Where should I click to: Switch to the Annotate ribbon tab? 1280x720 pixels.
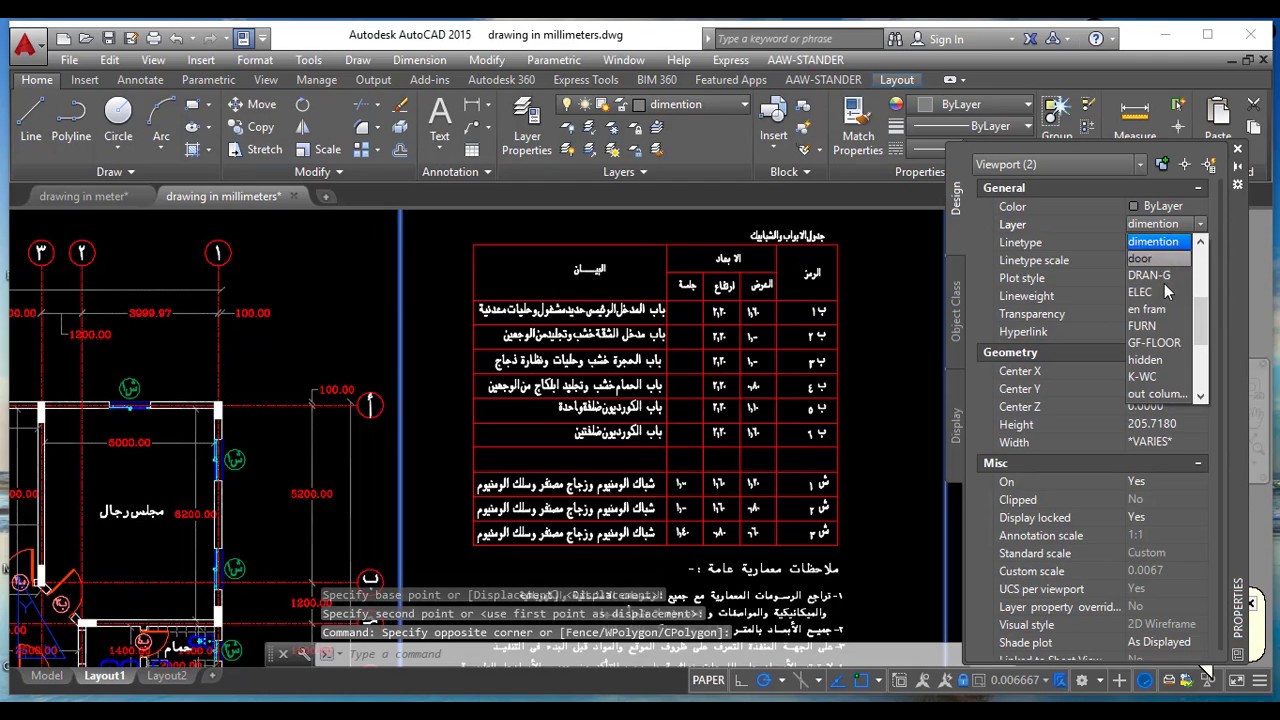(x=140, y=80)
